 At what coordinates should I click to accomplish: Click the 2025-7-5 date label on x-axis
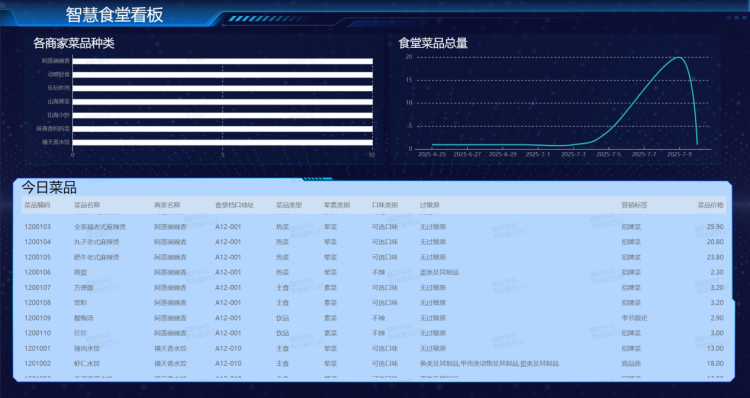pyautogui.click(x=608, y=155)
